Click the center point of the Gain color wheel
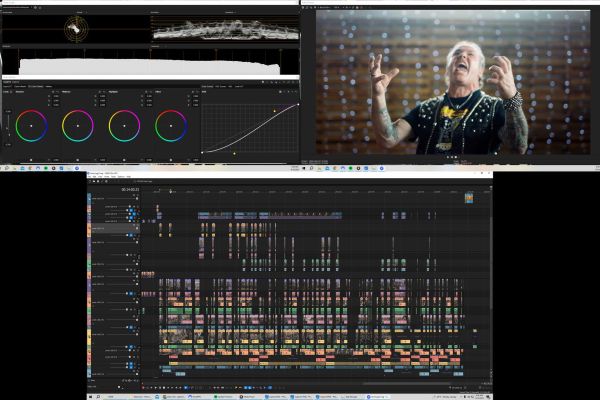Image resolution: width=600 pixels, height=400 pixels. click(x=124, y=126)
